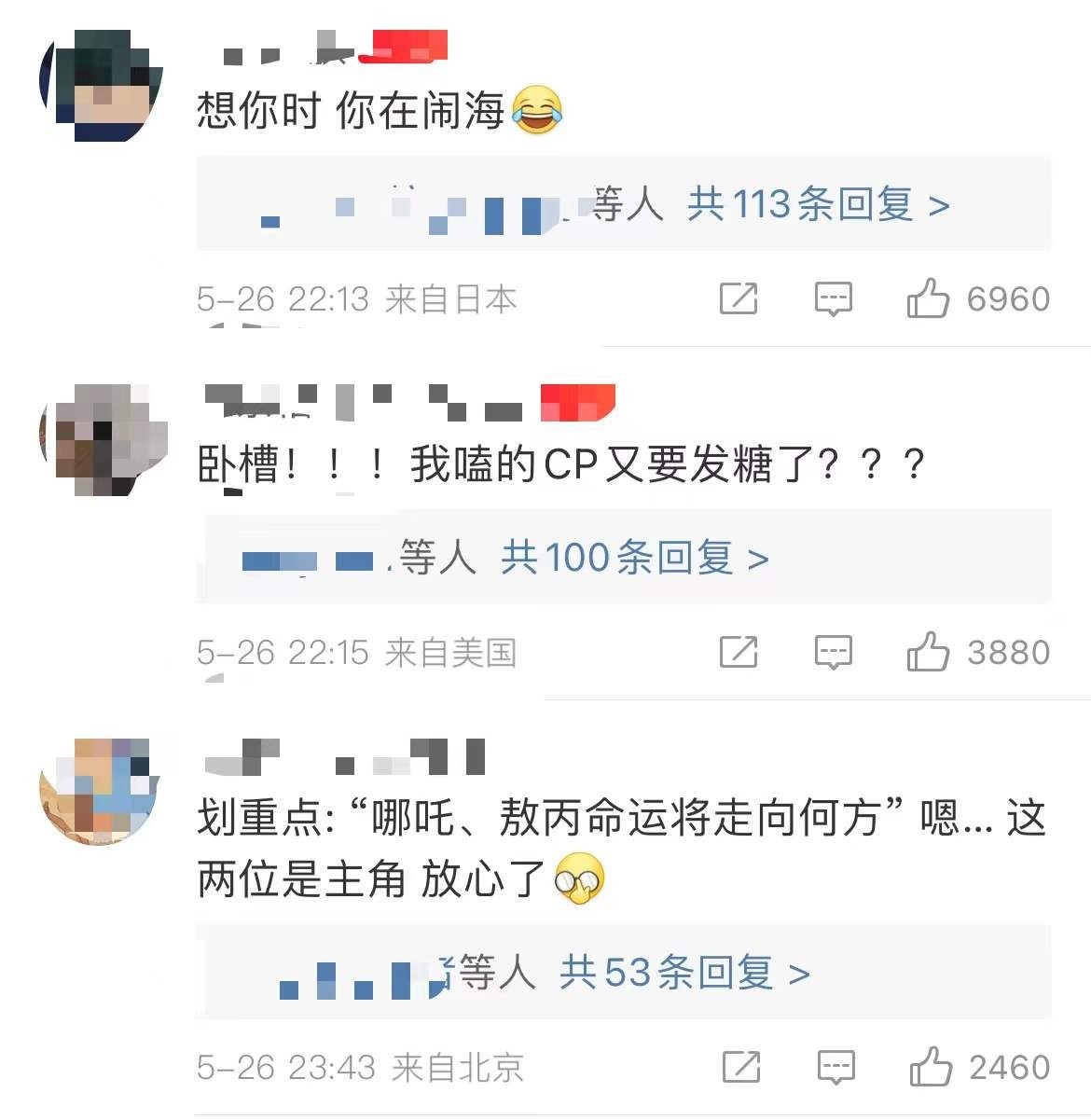Open replier name in 113-reply box

click(x=424, y=205)
